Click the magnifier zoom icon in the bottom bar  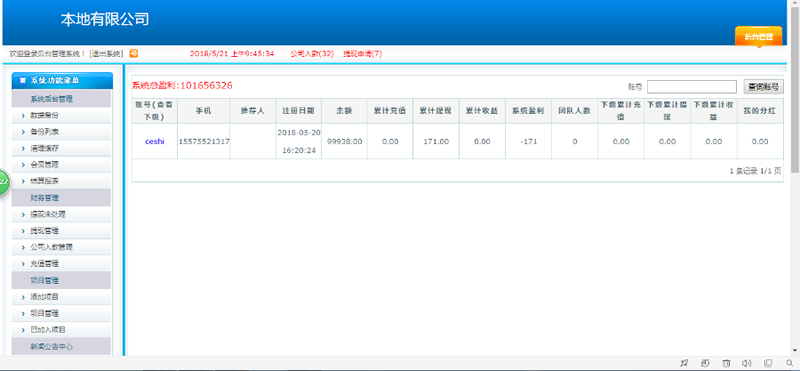pos(790,363)
